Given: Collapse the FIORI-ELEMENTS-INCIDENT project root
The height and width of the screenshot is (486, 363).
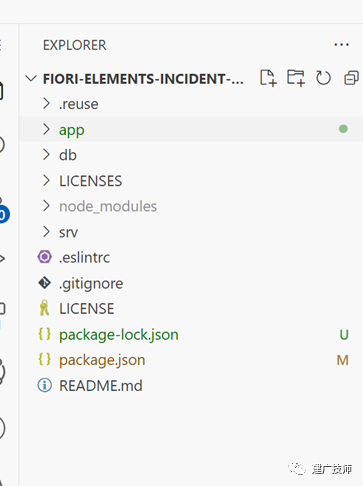Looking at the screenshot, I should [31, 79].
